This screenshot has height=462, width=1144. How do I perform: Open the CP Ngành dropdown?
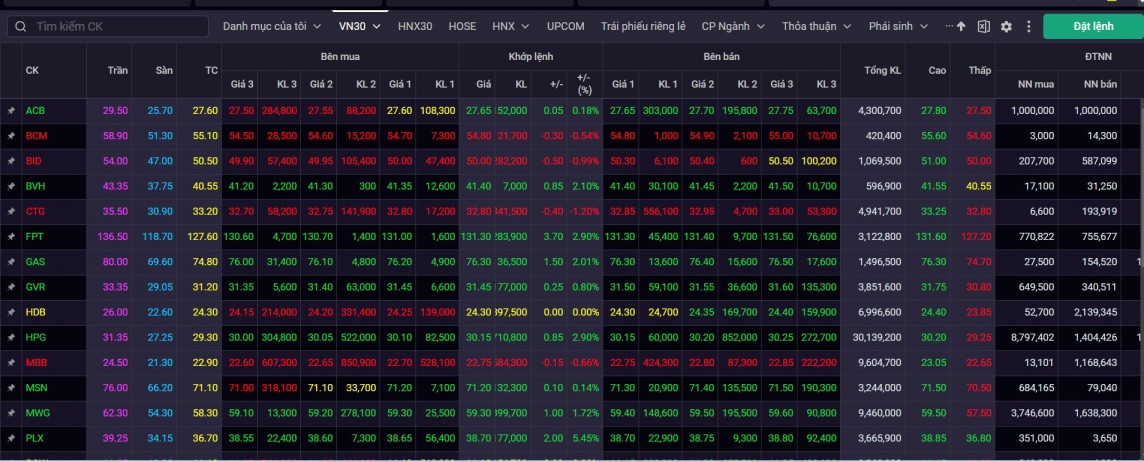[x=733, y=27]
